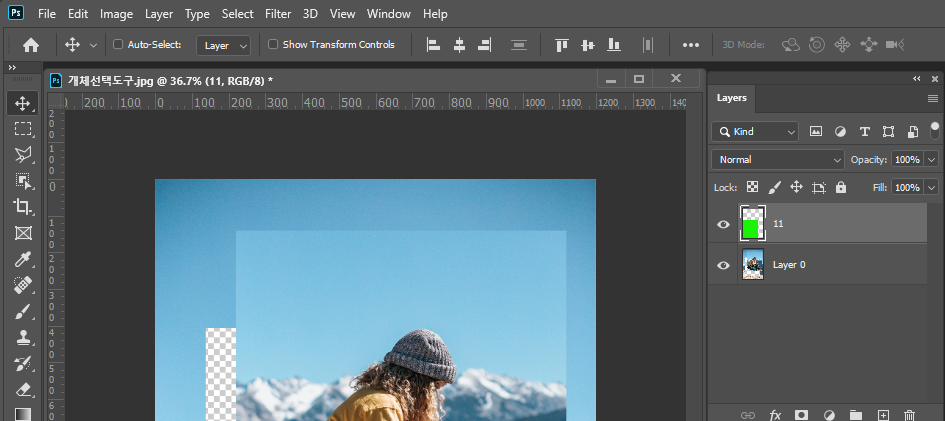Image resolution: width=945 pixels, height=421 pixels.
Task: Select the Polygonal Lasso tool
Action: point(23,155)
